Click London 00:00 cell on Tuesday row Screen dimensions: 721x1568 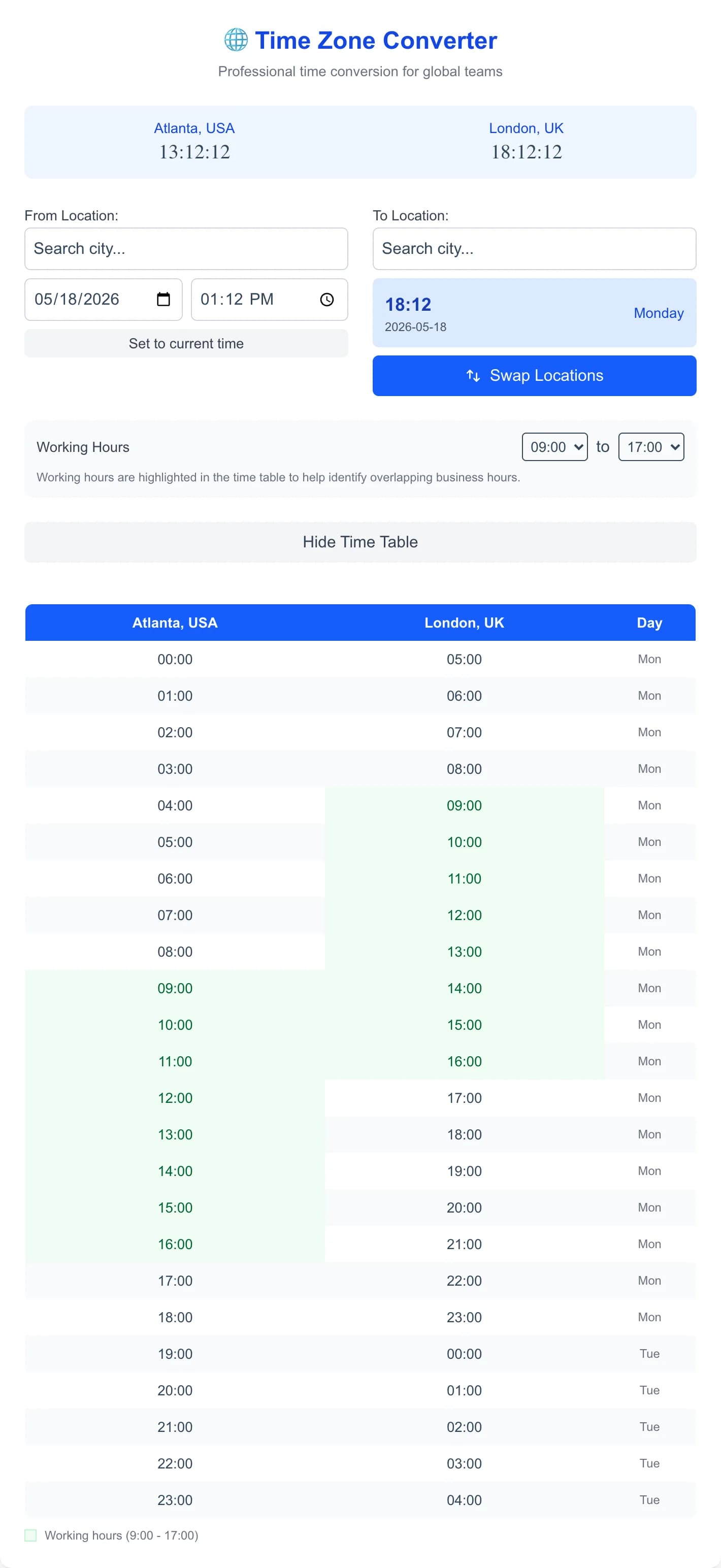point(464,1353)
